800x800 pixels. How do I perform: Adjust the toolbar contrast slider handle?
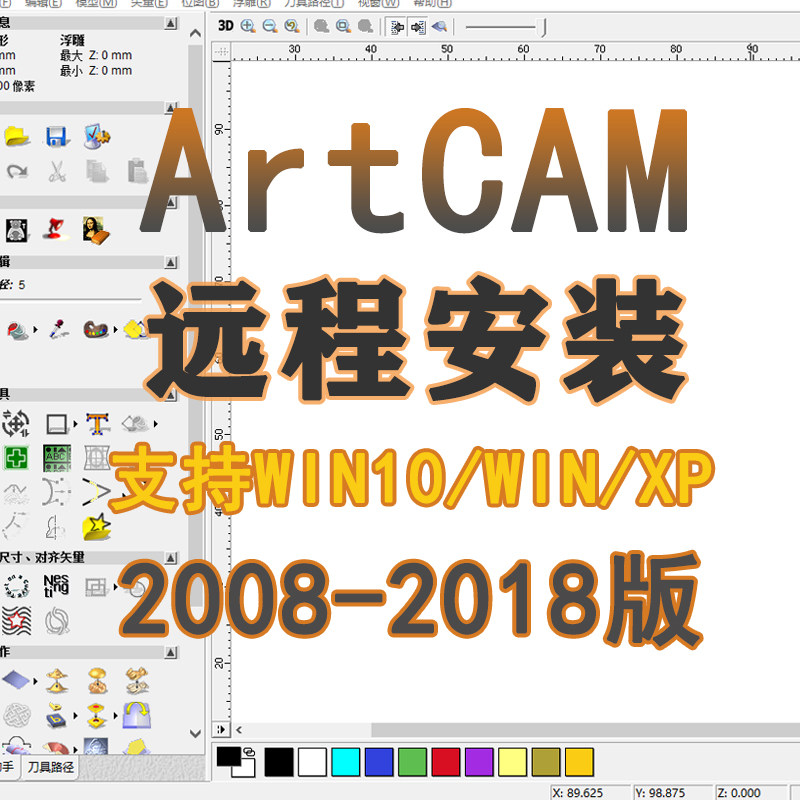click(x=543, y=28)
